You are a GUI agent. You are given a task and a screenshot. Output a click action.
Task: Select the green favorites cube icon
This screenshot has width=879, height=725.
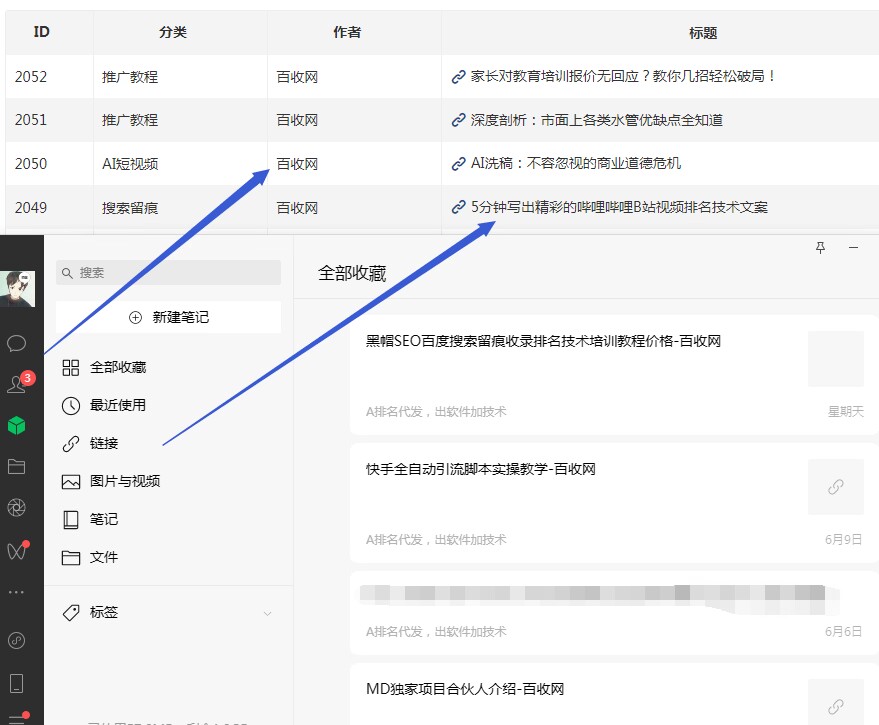pos(16,426)
